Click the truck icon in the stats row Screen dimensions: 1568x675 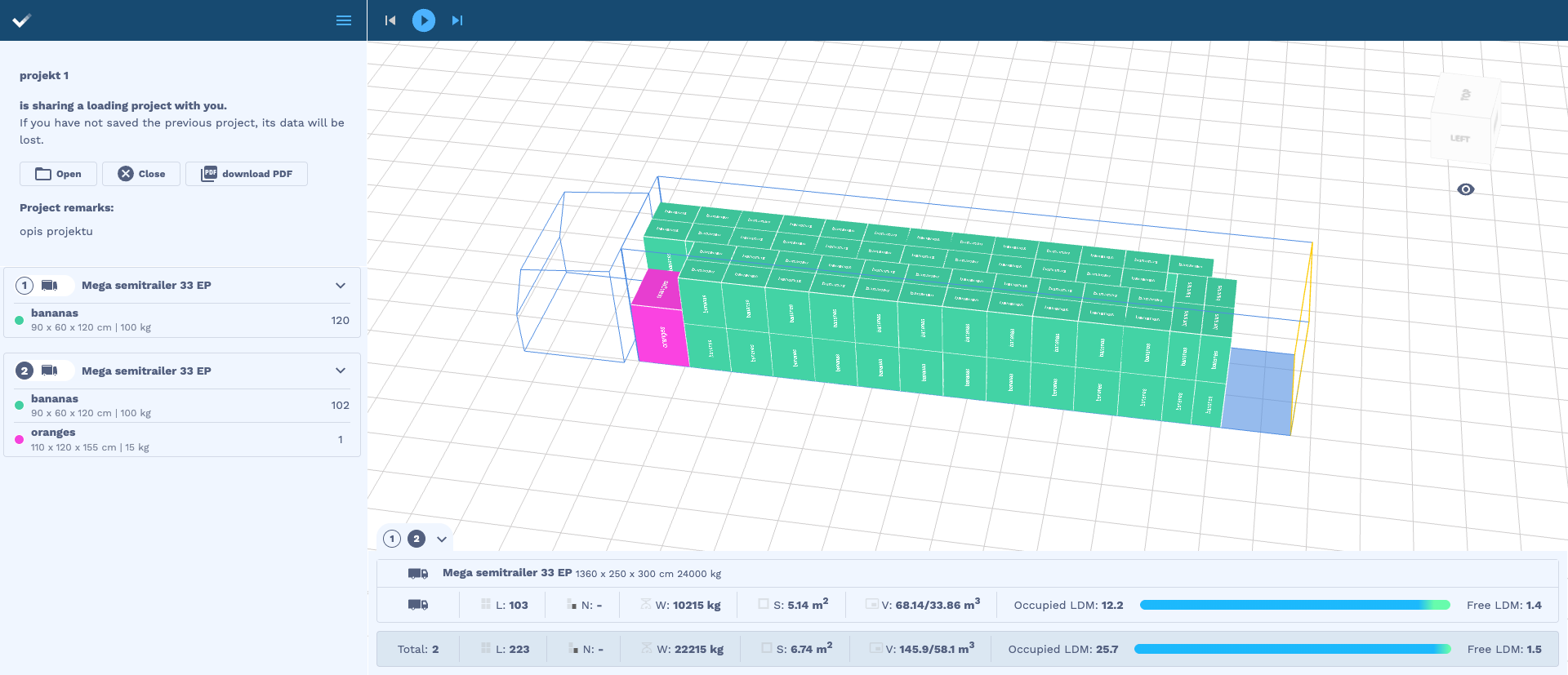pos(418,605)
